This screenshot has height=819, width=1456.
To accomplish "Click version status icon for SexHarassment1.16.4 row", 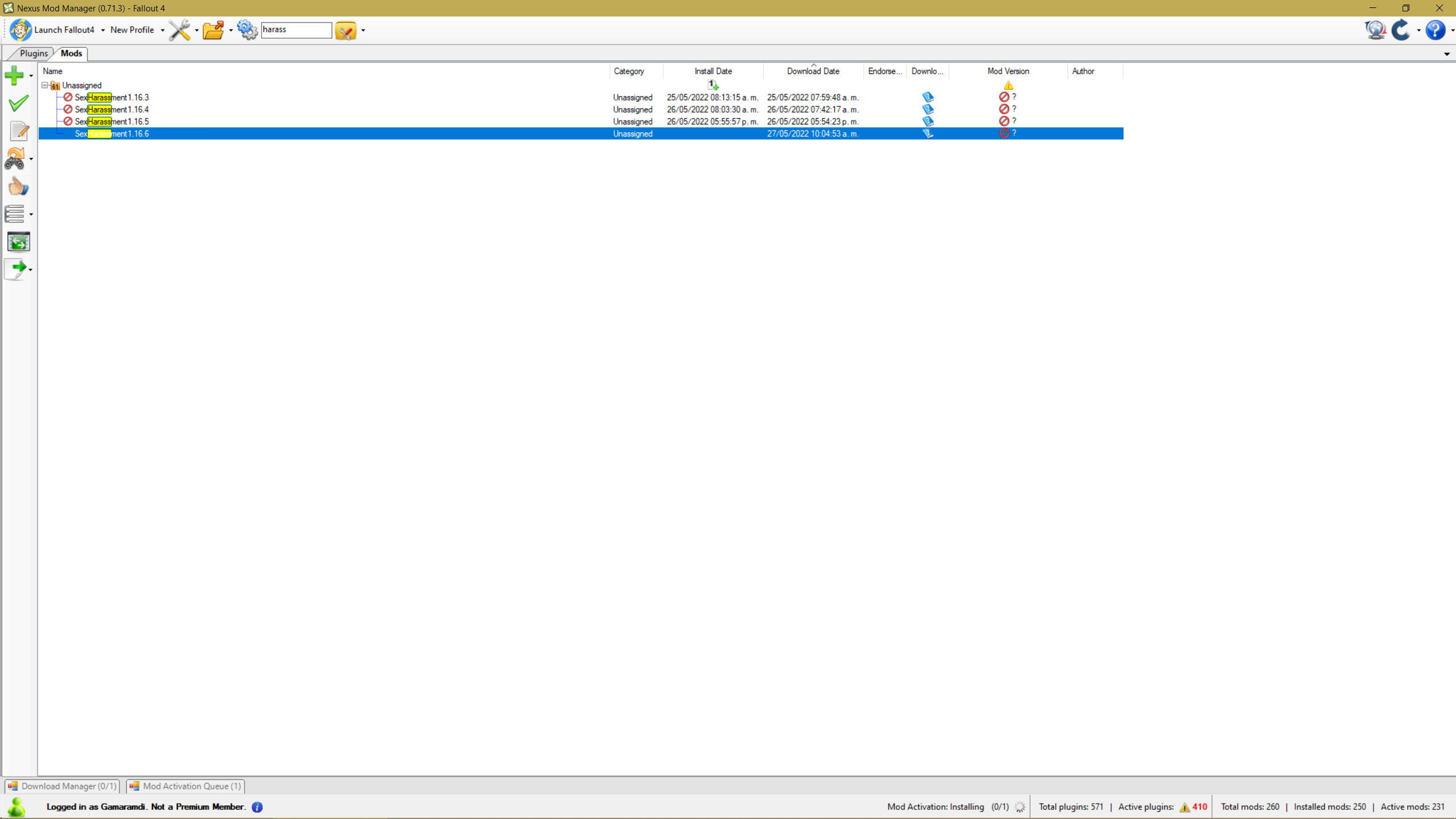I will click(x=1004, y=109).
